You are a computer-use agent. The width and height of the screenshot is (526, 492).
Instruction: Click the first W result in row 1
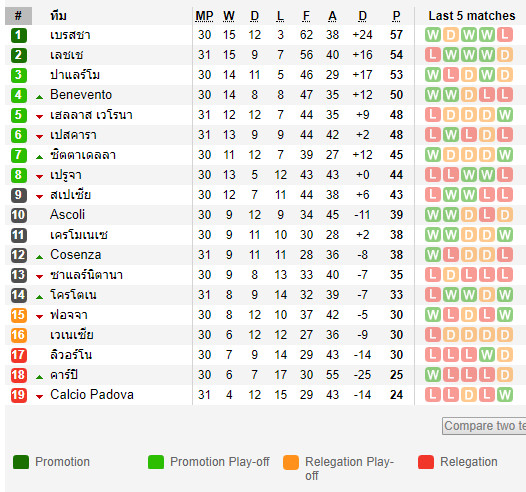(x=433, y=35)
